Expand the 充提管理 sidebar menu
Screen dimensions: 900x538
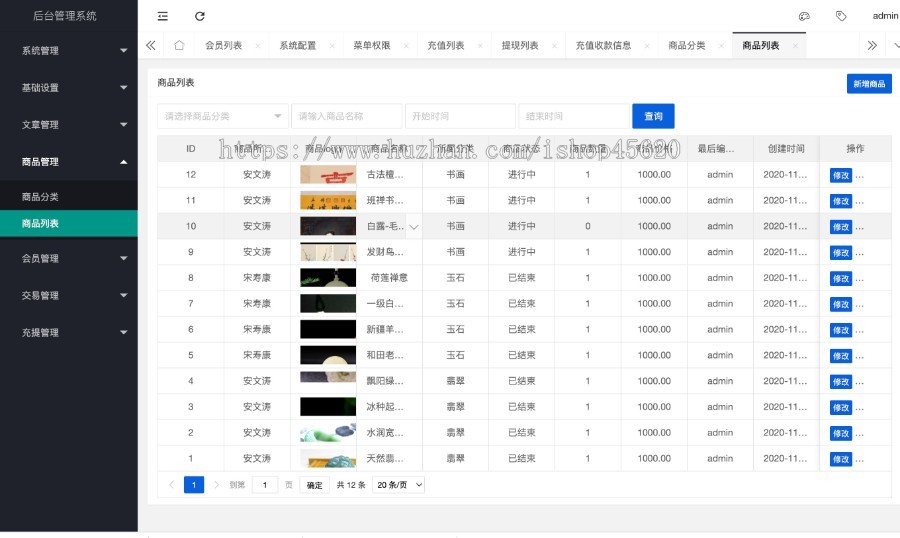[69, 332]
